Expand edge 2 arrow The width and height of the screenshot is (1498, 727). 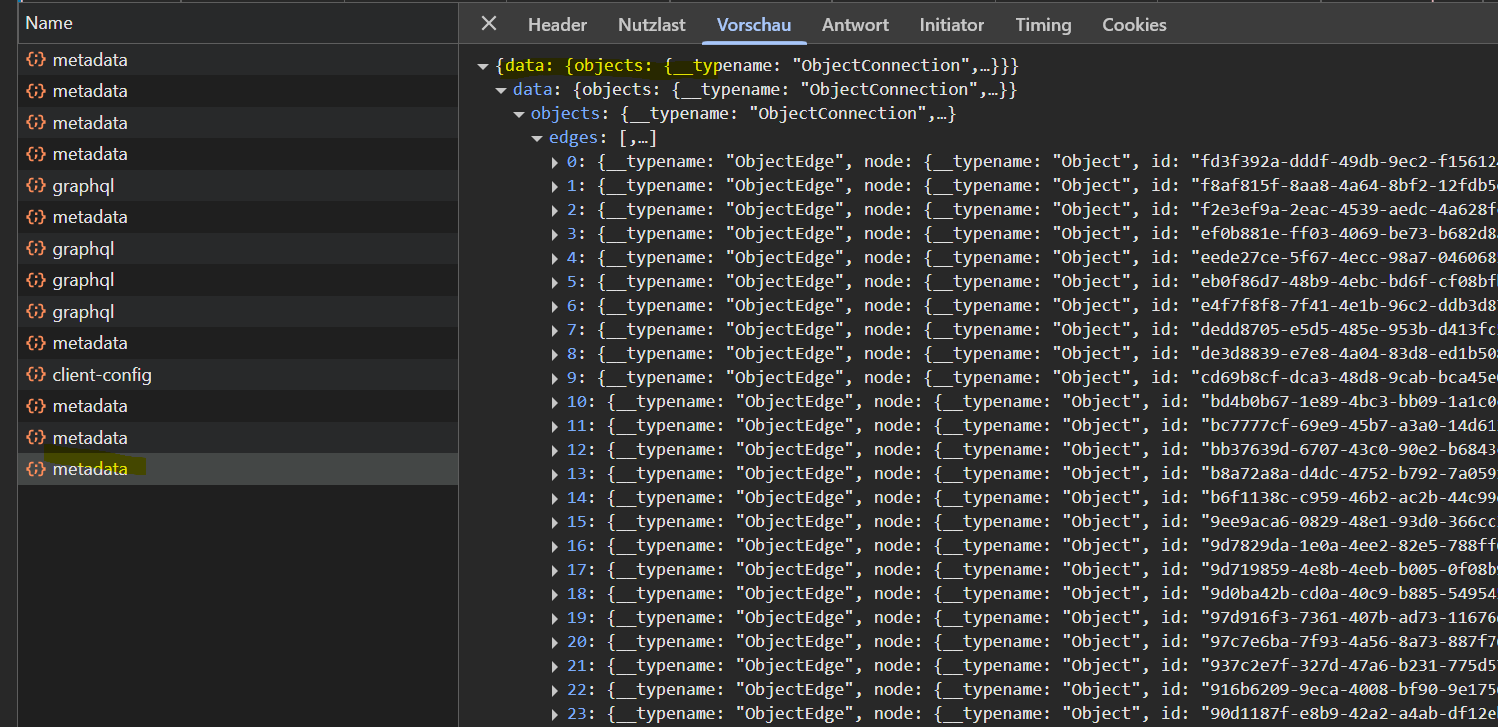coord(555,210)
